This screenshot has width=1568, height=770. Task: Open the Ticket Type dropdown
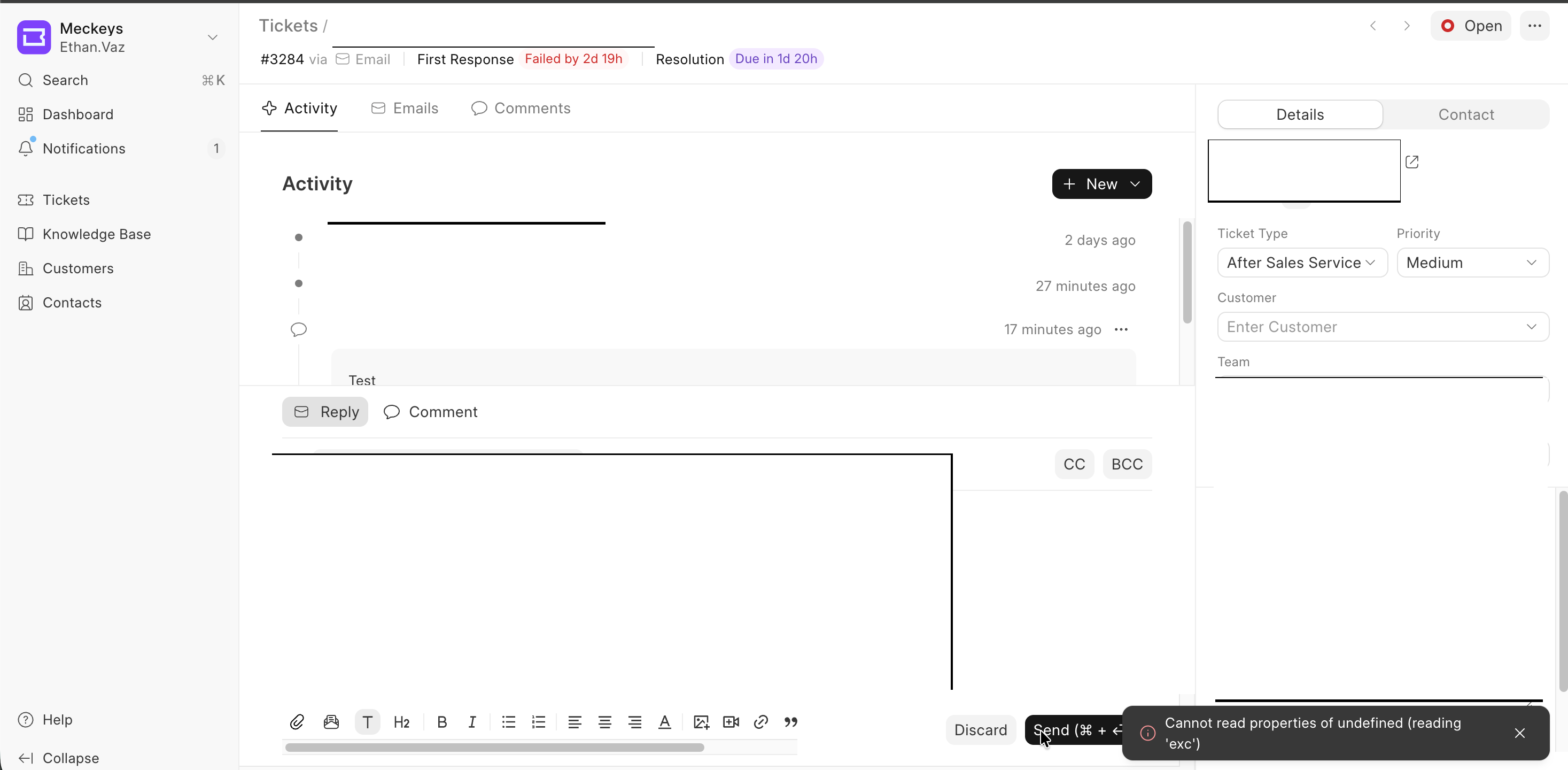[1301, 263]
